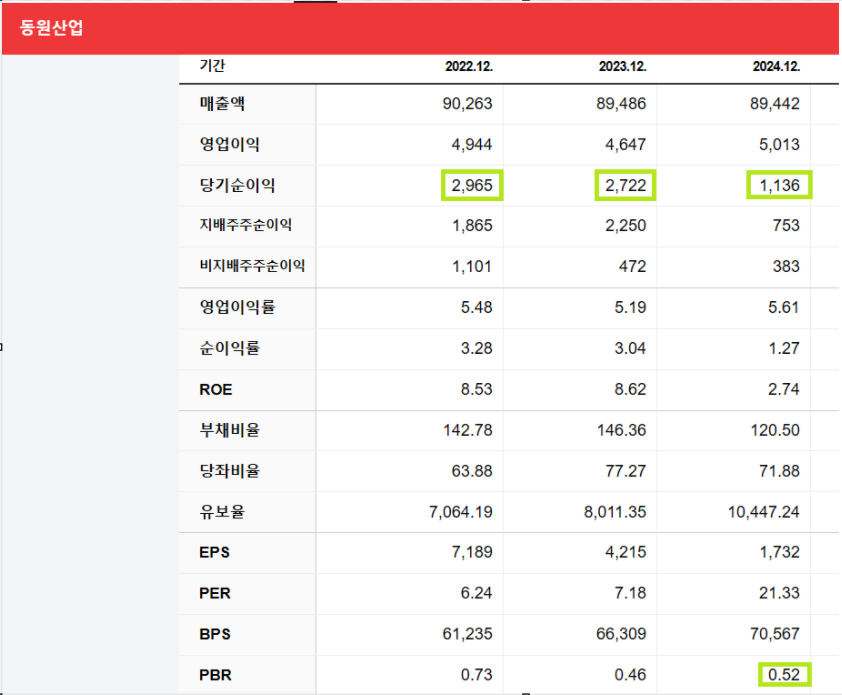Click the 2022.12. column header
Viewport: 842px width, 695px height.
pos(469,66)
